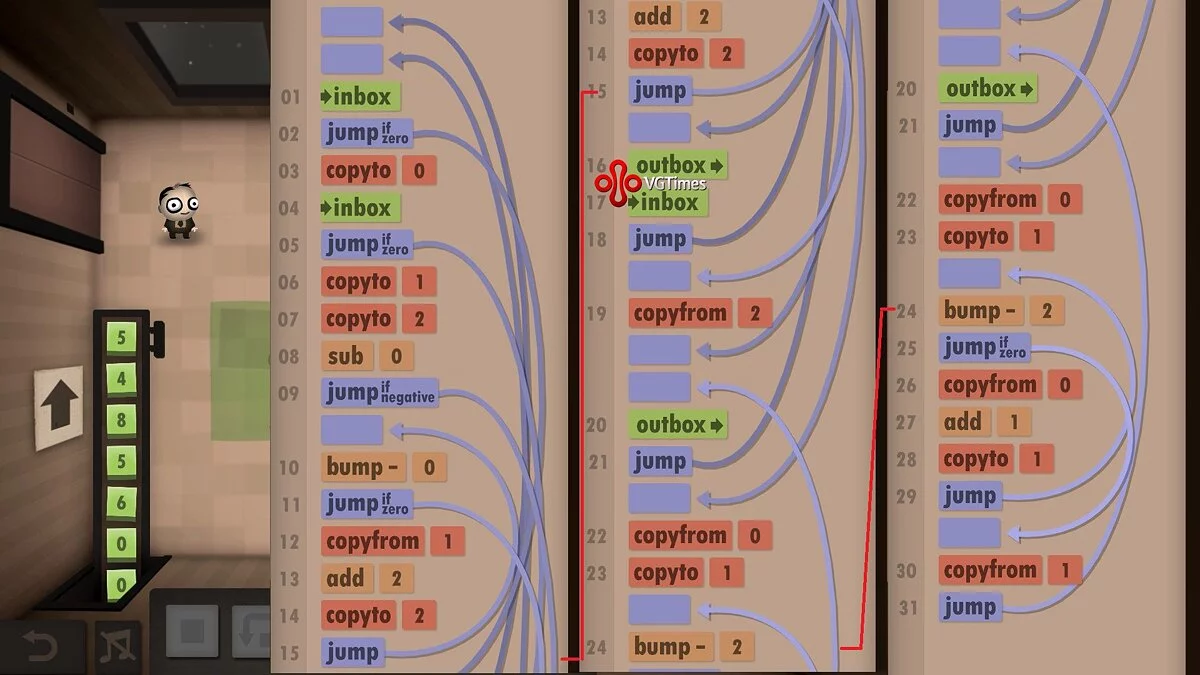This screenshot has height=675, width=1200.
Task: Select the copyfrom command on line 19
Action: [680, 313]
